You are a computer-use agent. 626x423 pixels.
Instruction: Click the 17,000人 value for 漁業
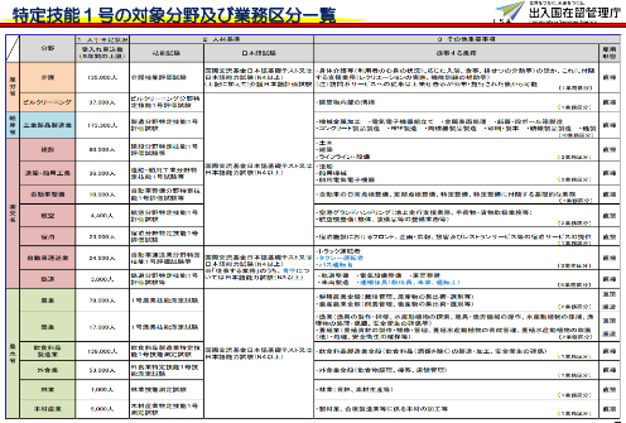pyautogui.click(x=102, y=327)
